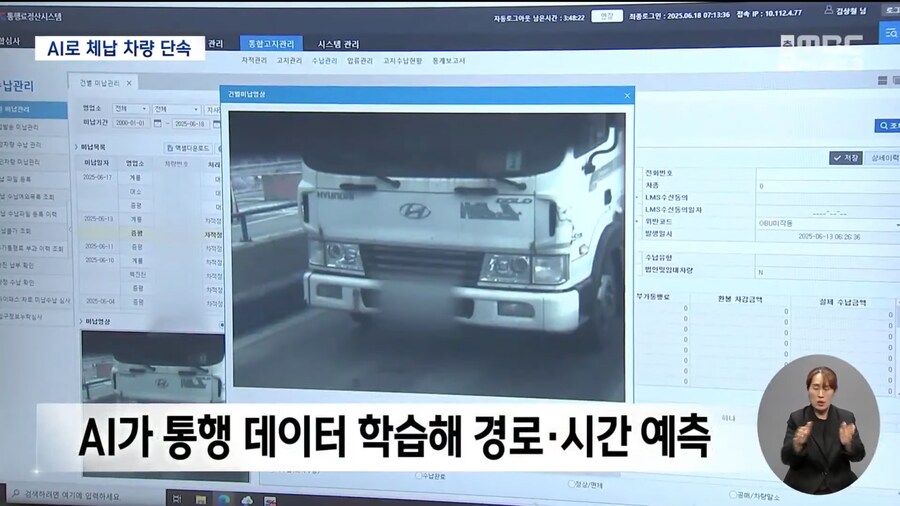Select the 2025-06-10 row in unpaid list
Screen dimensions: 900x506
pos(151,260)
